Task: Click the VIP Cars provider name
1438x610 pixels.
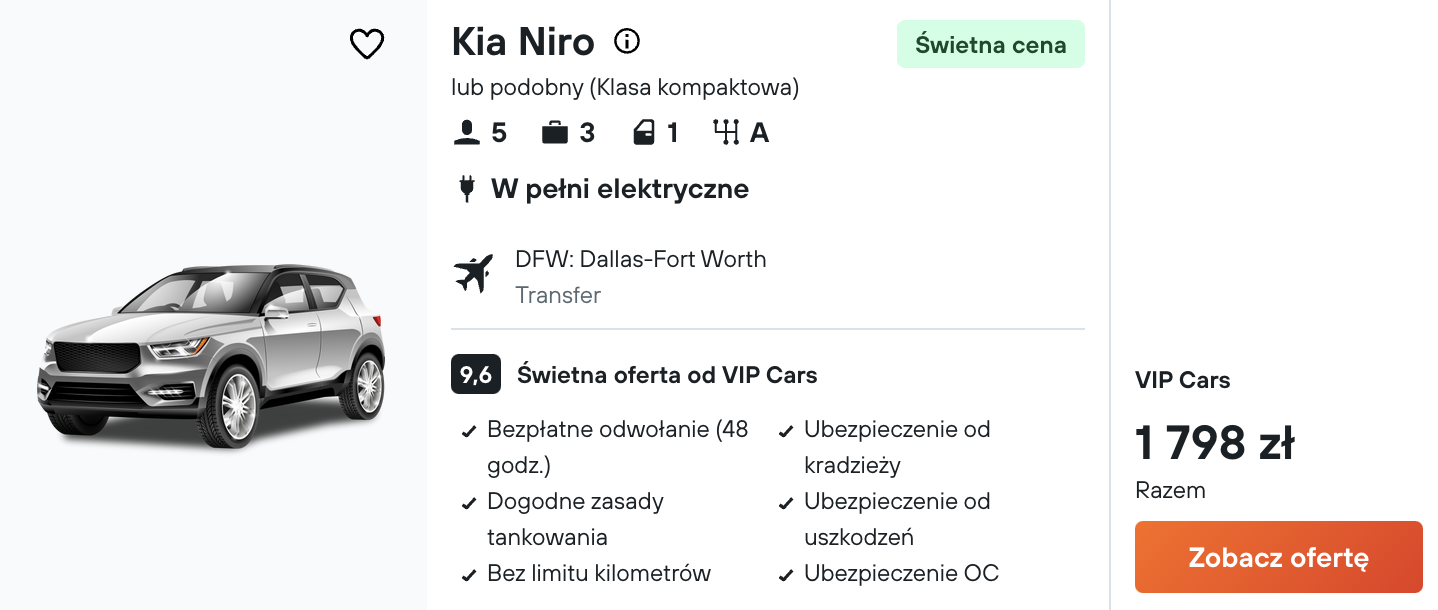Action: tap(1183, 380)
